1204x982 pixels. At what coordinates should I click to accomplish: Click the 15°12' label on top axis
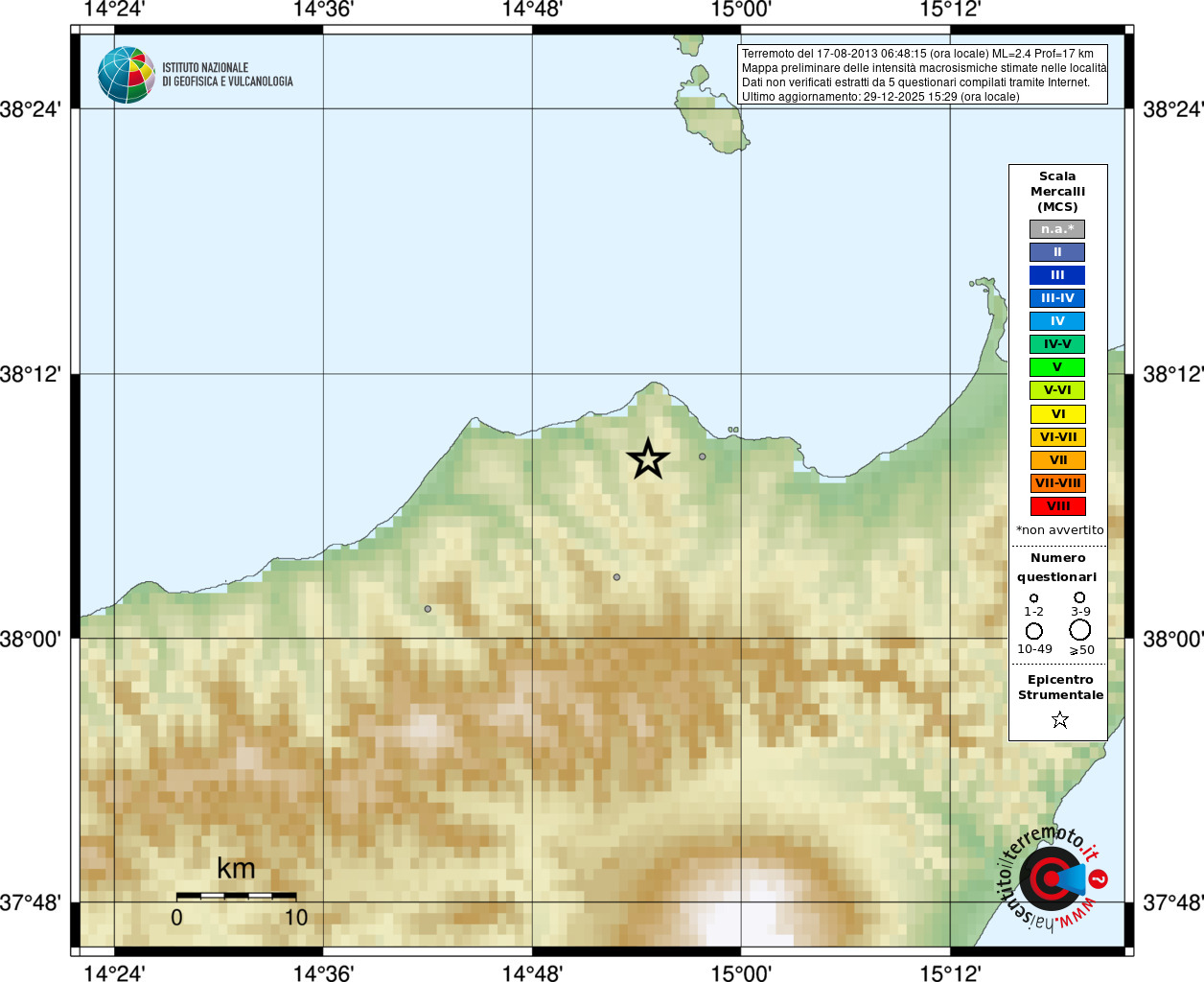(x=950, y=10)
